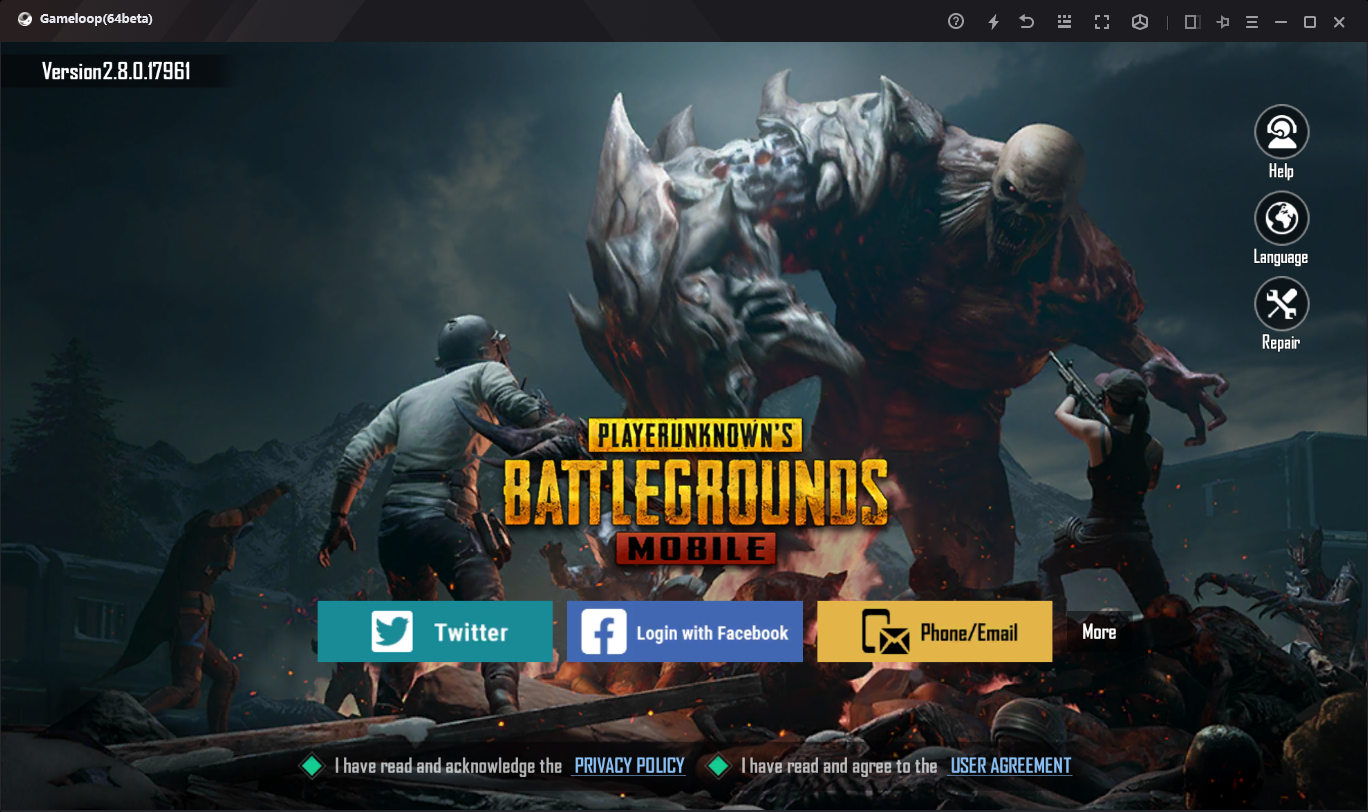Viewport: 1368px width, 812px height.
Task: Toggle the always-on-top pin icon
Action: point(1223,21)
